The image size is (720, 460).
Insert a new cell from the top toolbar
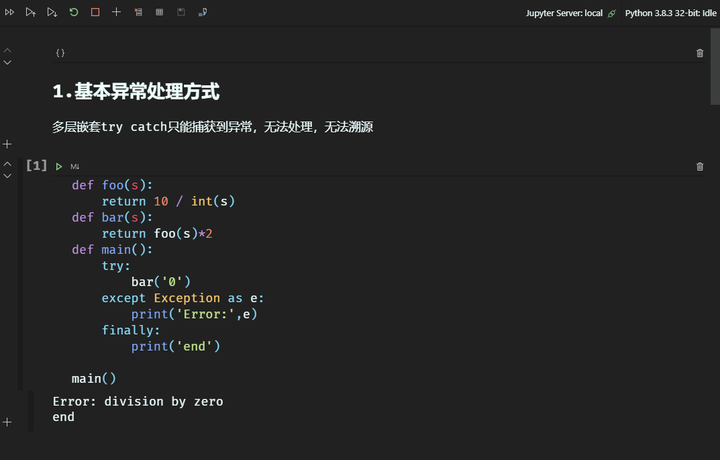[x=116, y=12]
